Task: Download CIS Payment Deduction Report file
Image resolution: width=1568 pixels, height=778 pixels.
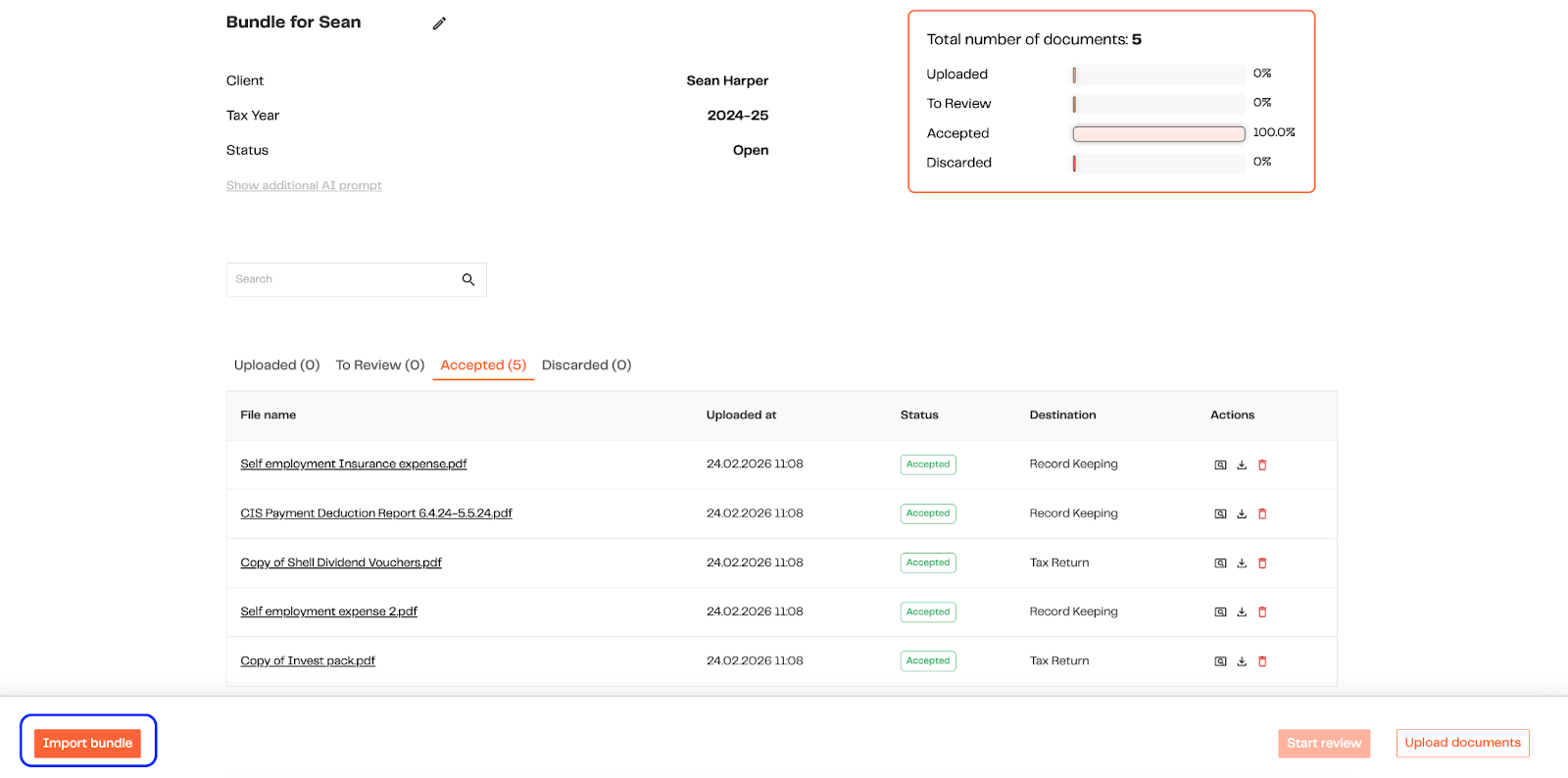Action: point(1242,514)
